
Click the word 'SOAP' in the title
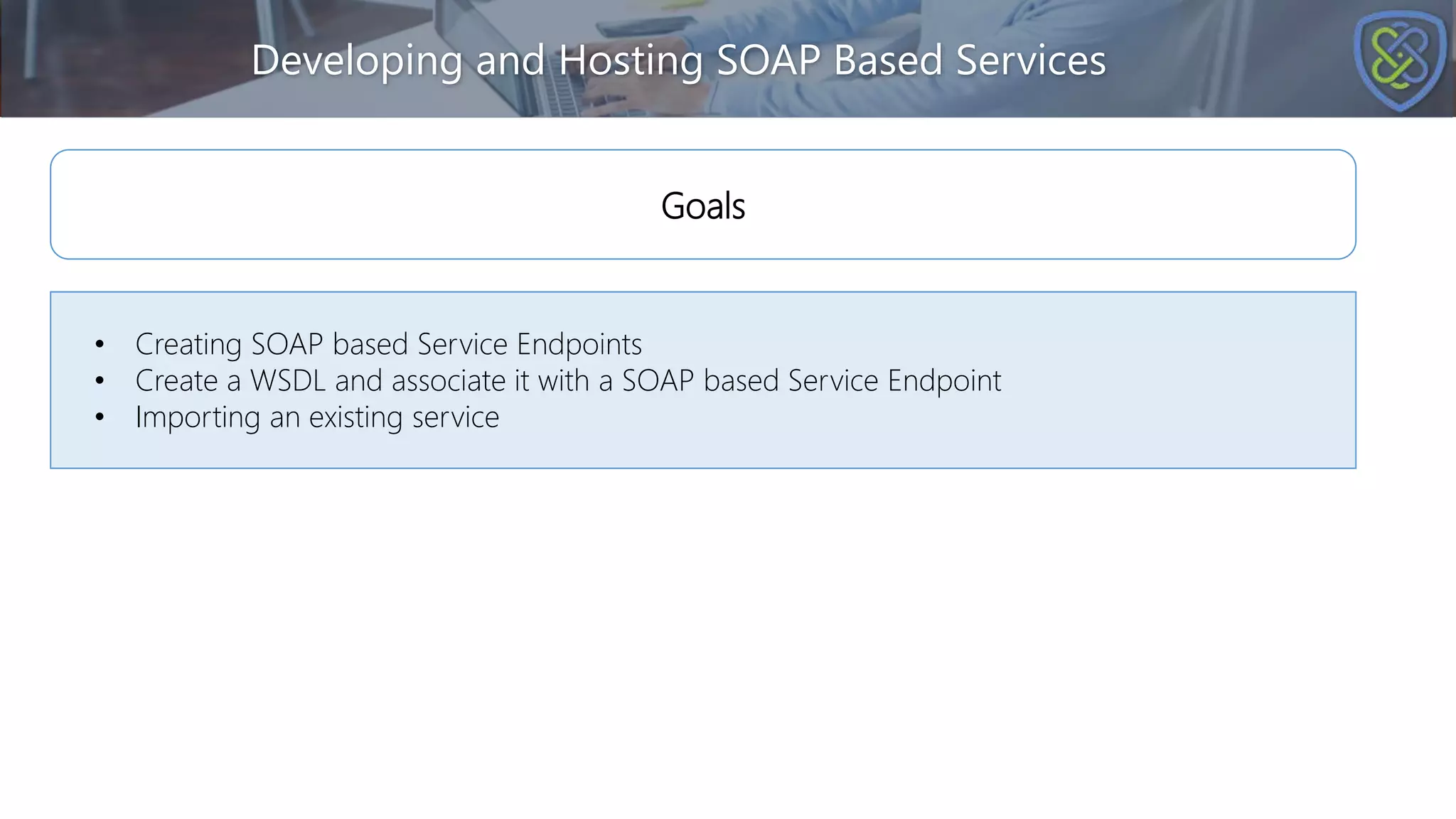pos(768,60)
